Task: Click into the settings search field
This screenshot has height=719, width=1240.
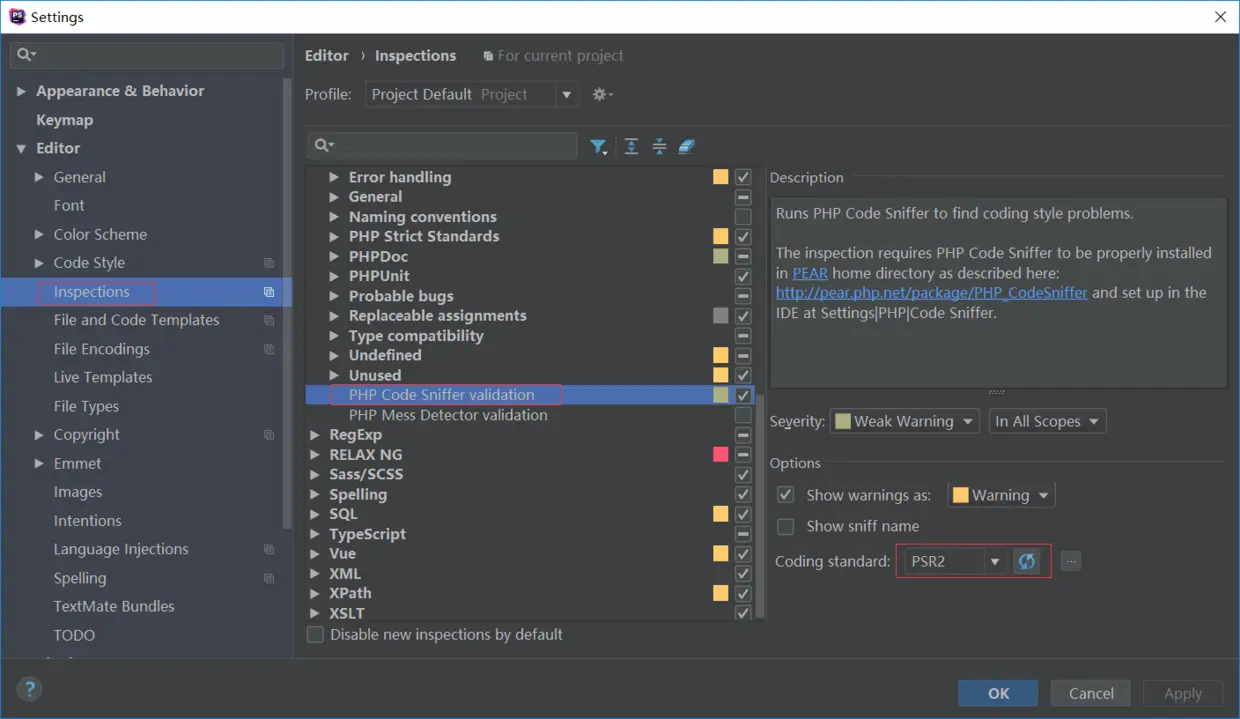Action: [147, 55]
